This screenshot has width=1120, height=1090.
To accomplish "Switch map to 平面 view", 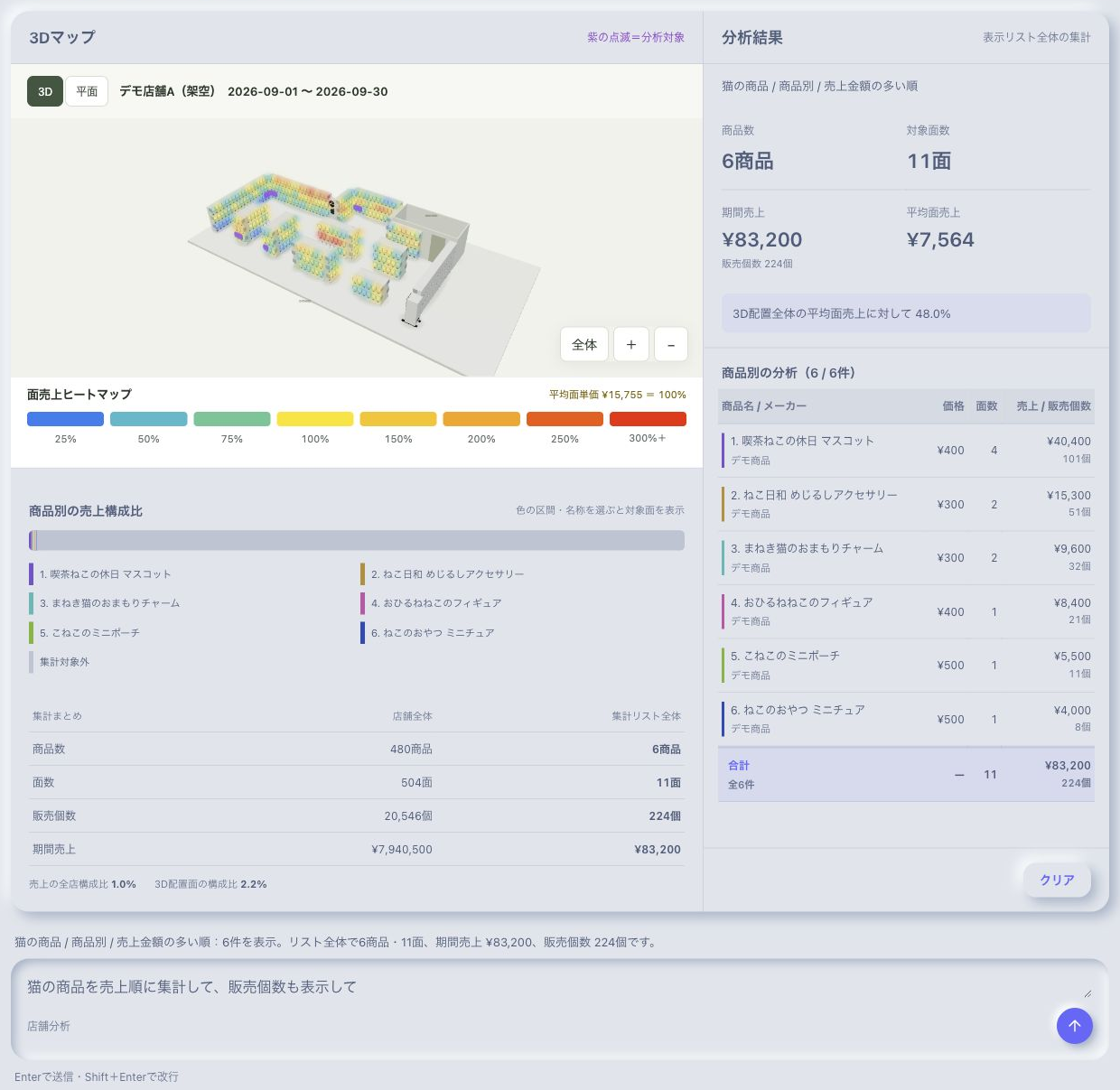I will [x=87, y=91].
